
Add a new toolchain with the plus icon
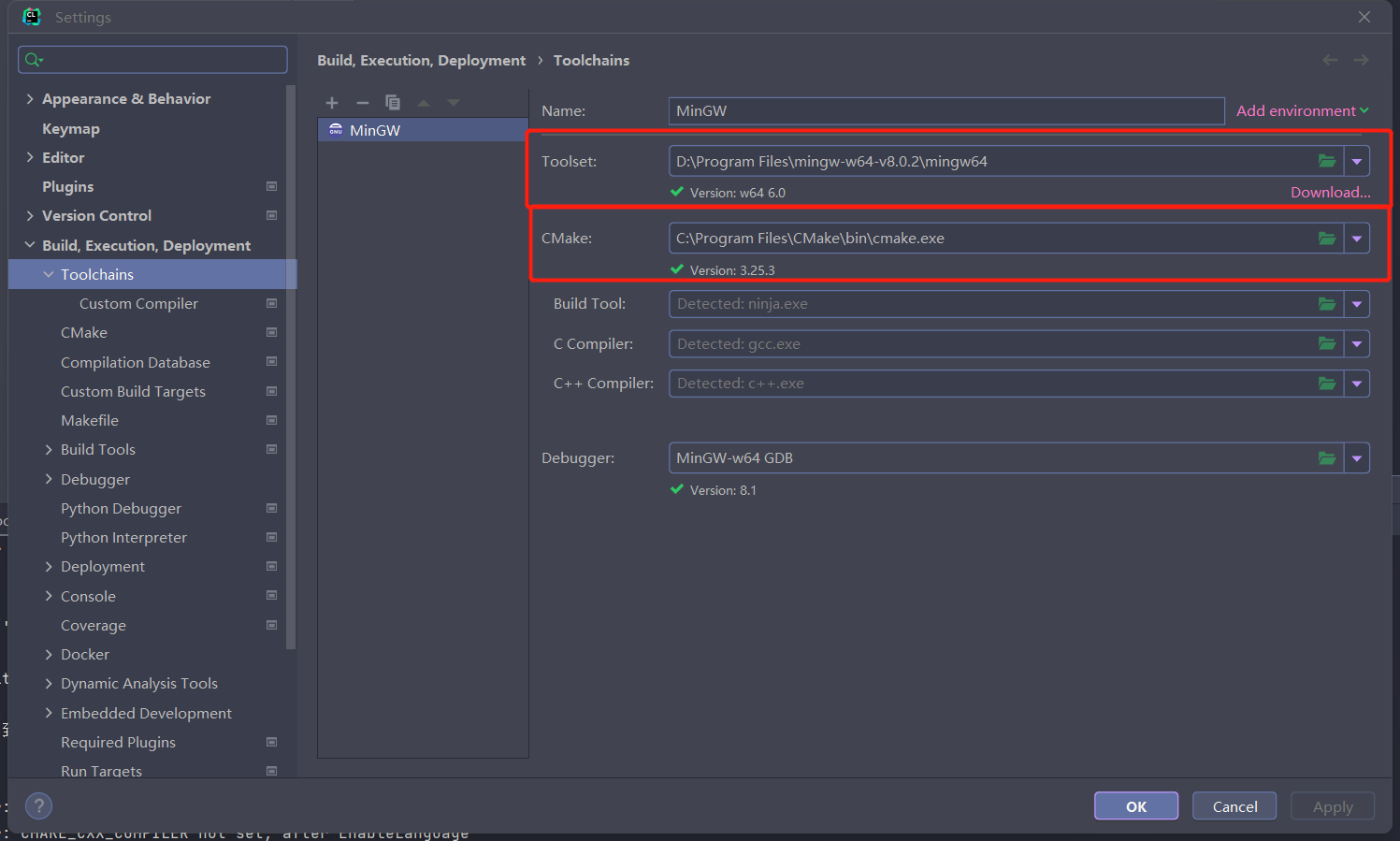pos(332,103)
